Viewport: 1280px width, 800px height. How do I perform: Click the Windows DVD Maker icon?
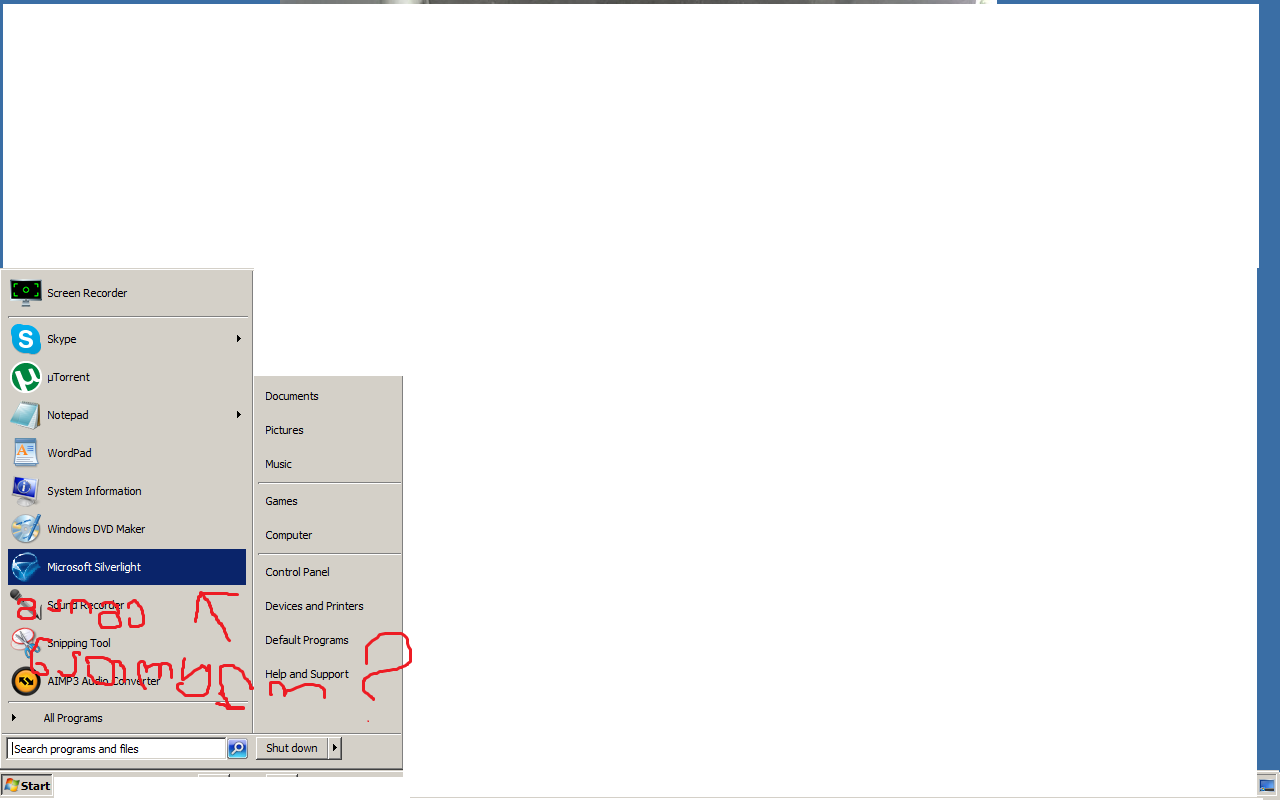(26, 529)
